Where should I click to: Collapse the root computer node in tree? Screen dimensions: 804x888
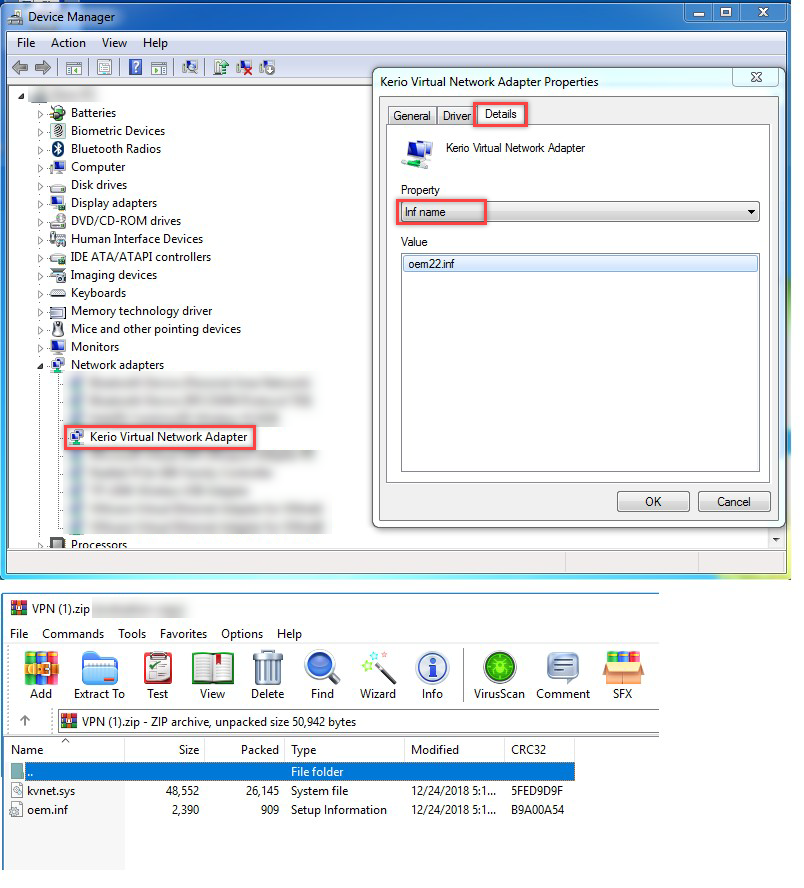pyautogui.click(x=21, y=96)
